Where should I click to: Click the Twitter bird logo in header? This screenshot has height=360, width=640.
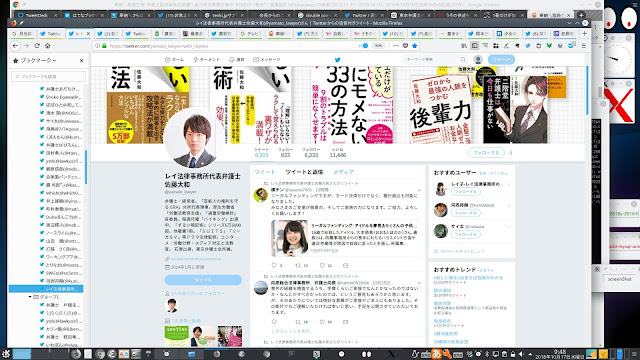tap(337, 60)
